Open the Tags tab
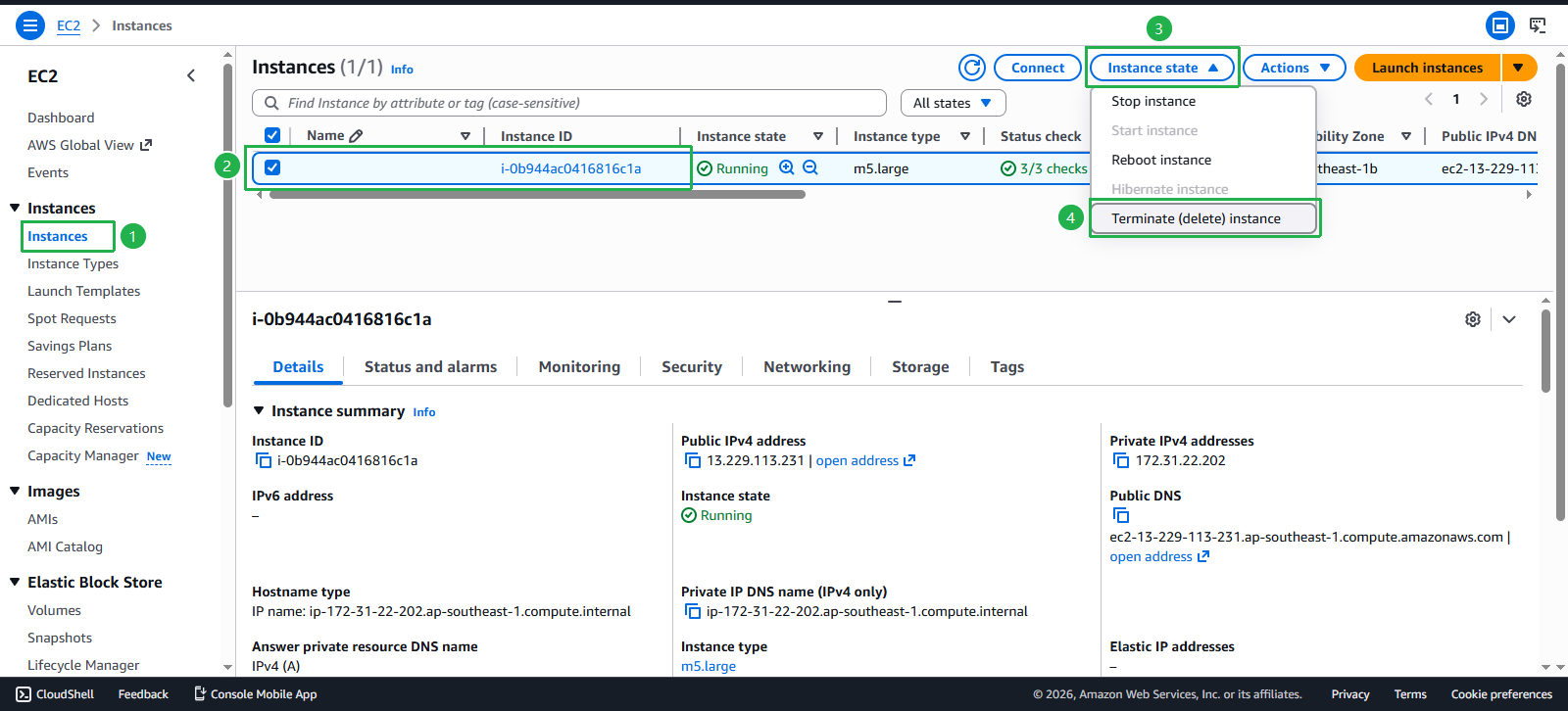The width and height of the screenshot is (1568, 711). pos(1006,367)
